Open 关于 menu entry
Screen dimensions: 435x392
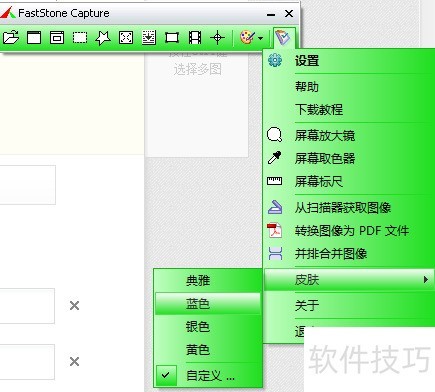(x=349, y=306)
